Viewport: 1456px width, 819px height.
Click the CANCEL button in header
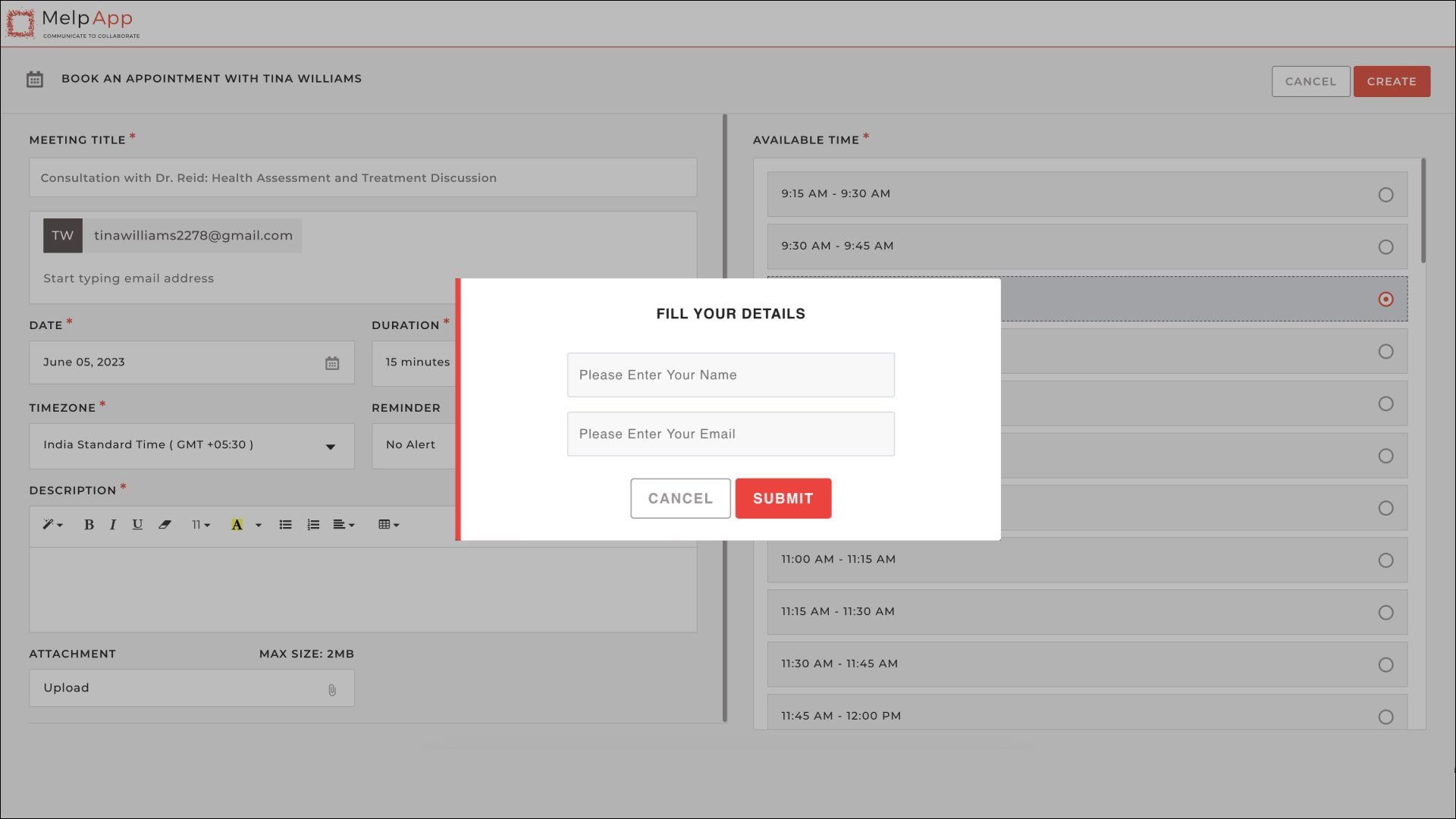pyautogui.click(x=1311, y=81)
